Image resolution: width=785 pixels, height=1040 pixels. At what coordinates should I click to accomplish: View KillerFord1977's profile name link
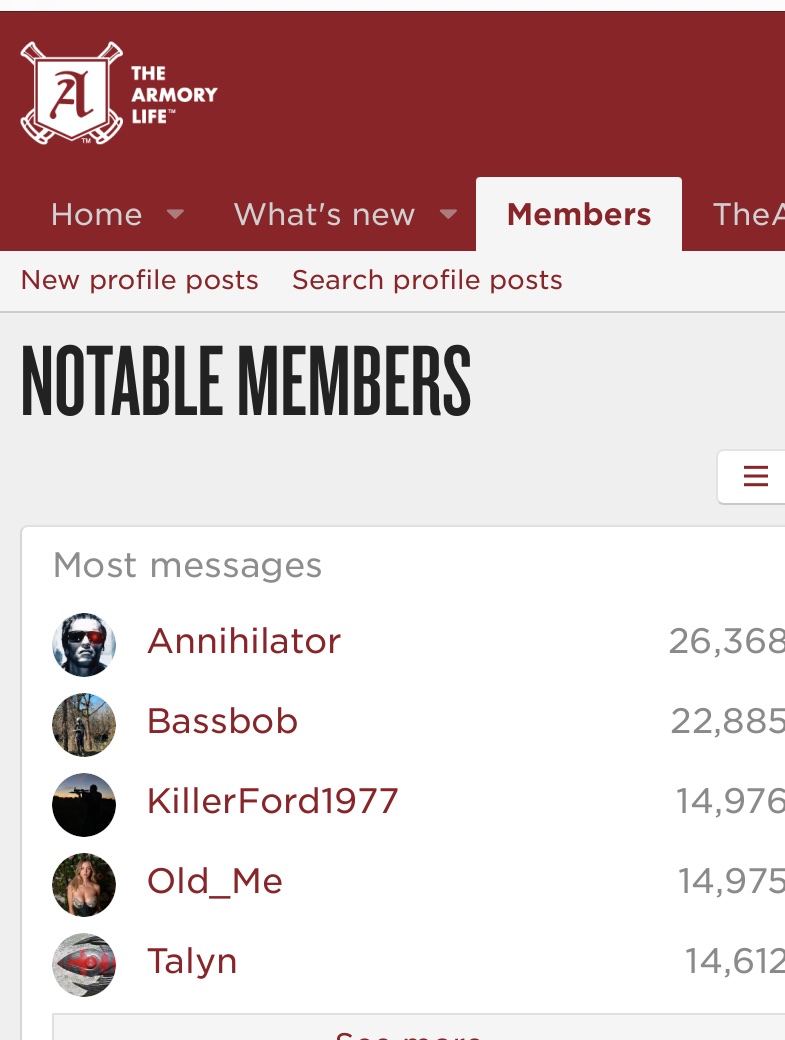pos(272,801)
